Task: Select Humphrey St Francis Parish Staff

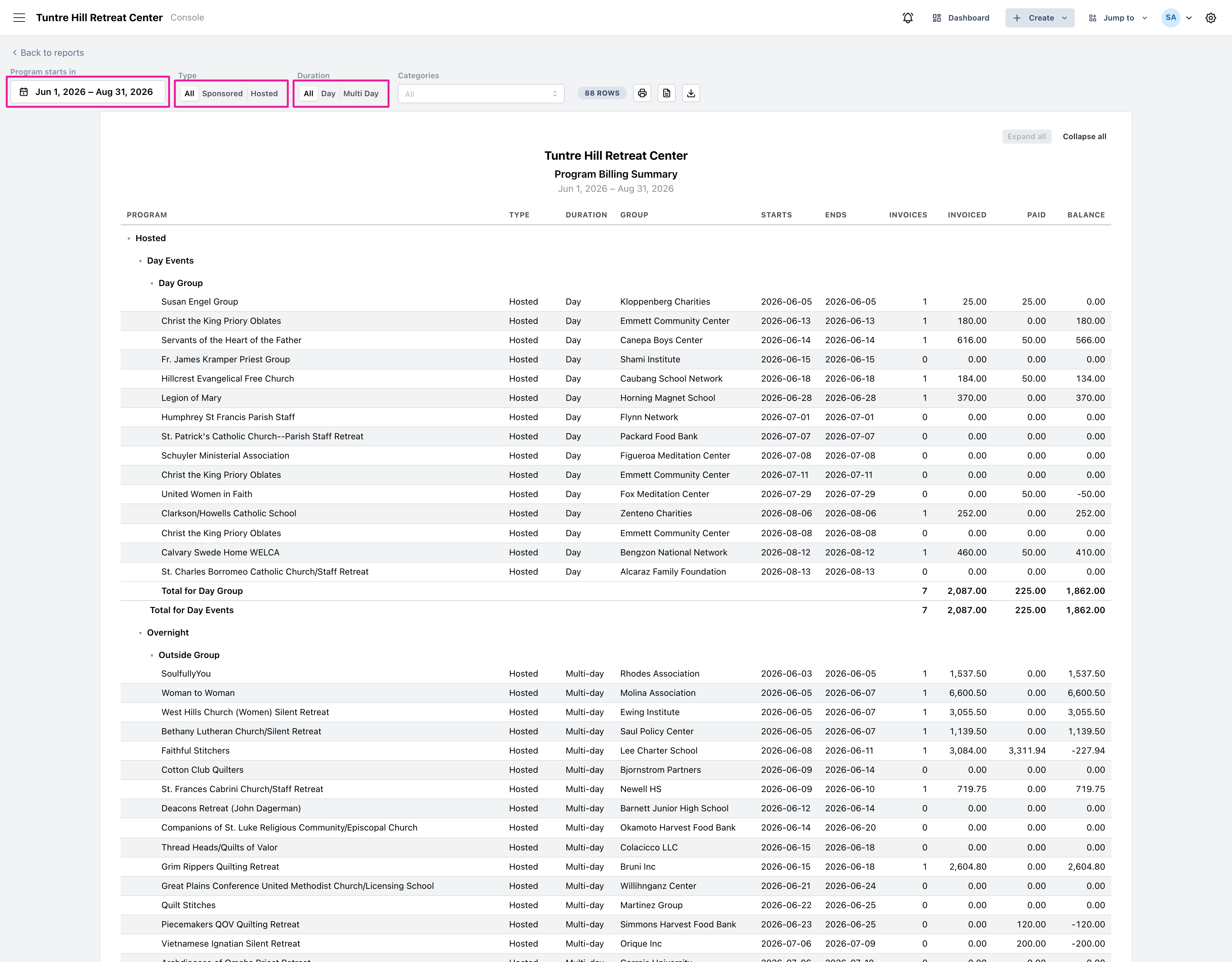Action: pos(615,417)
